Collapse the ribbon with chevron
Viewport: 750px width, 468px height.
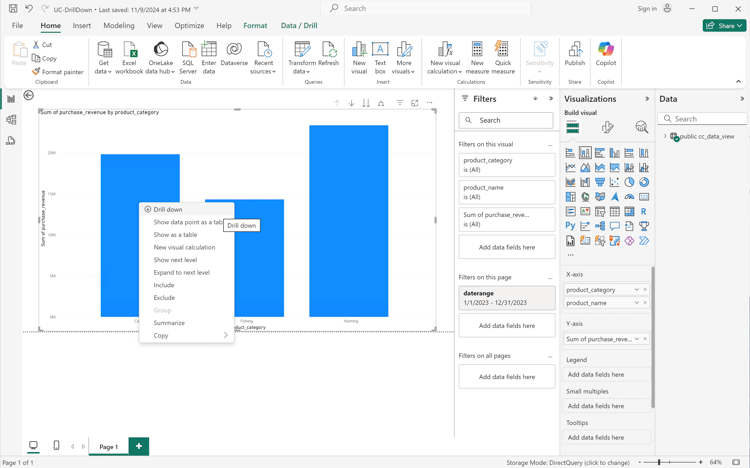click(739, 82)
